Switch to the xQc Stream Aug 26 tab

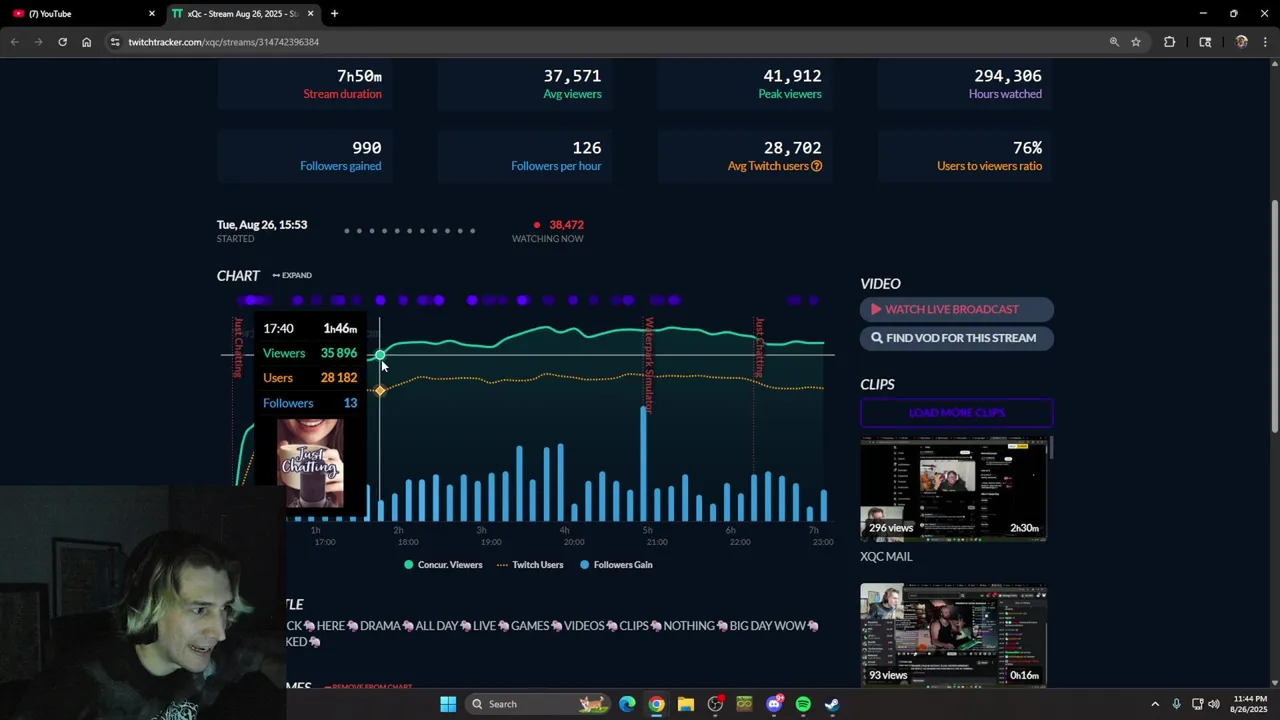pos(242,14)
